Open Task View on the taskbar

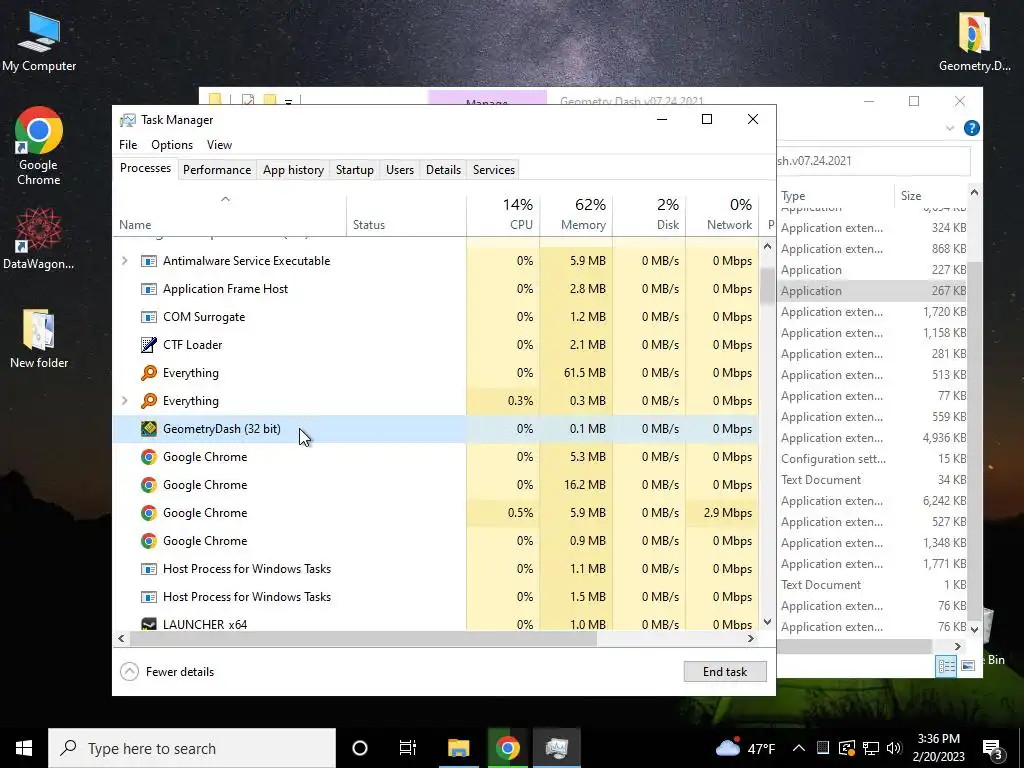click(x=408, y=748)
